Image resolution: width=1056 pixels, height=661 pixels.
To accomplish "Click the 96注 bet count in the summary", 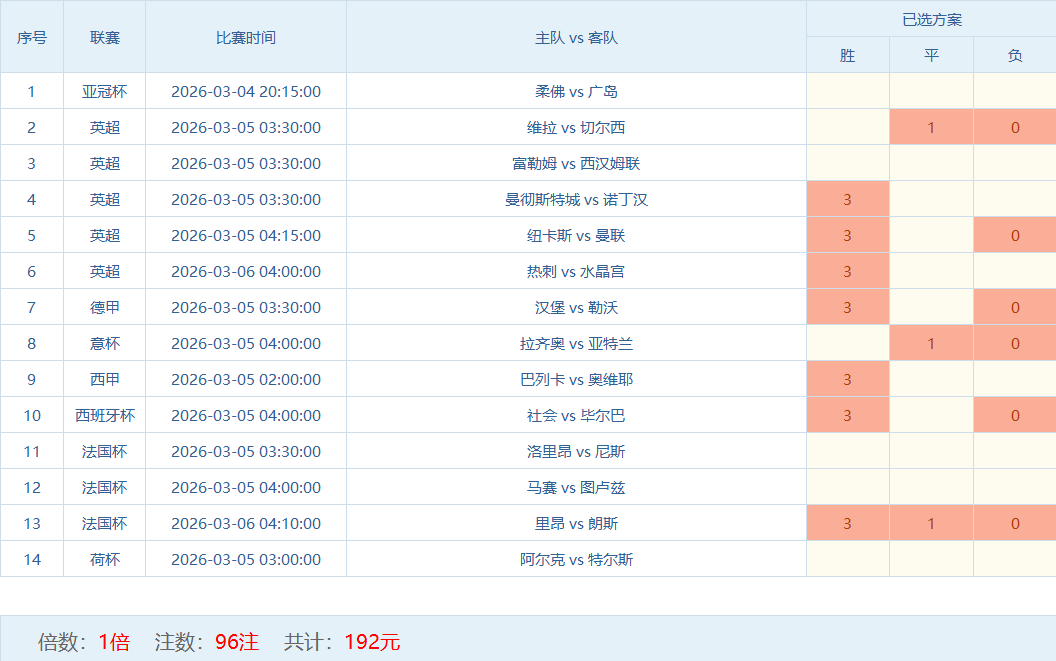I will pos(236,642).
